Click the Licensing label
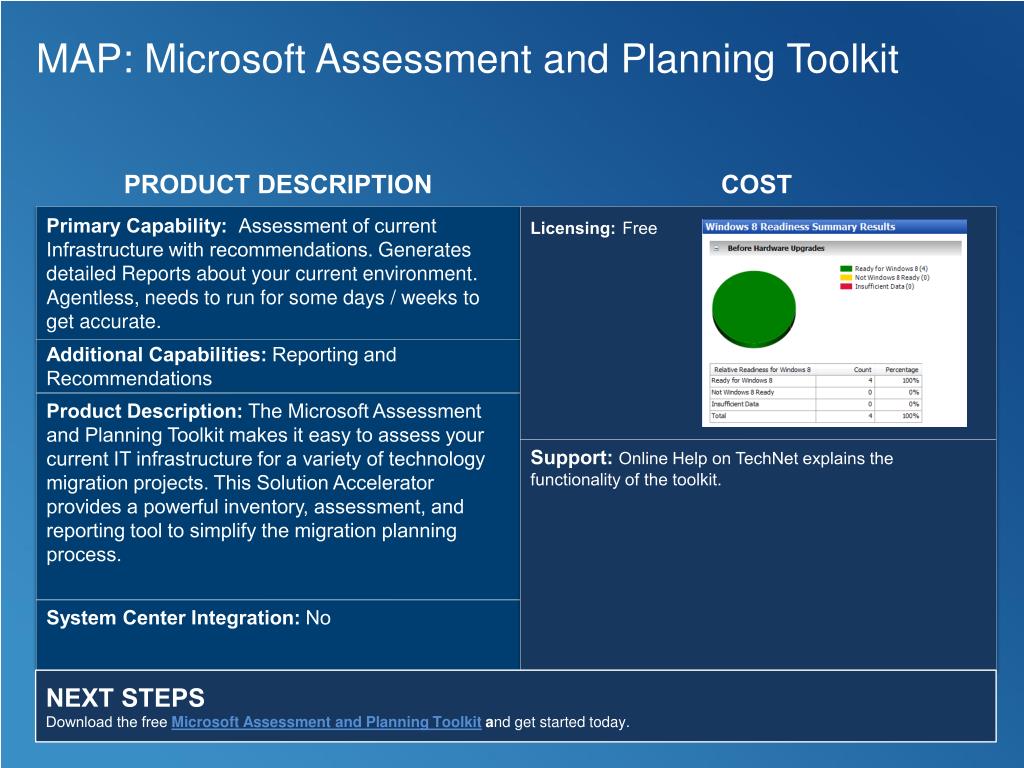Screen dimensions: 1024x768 573,229
